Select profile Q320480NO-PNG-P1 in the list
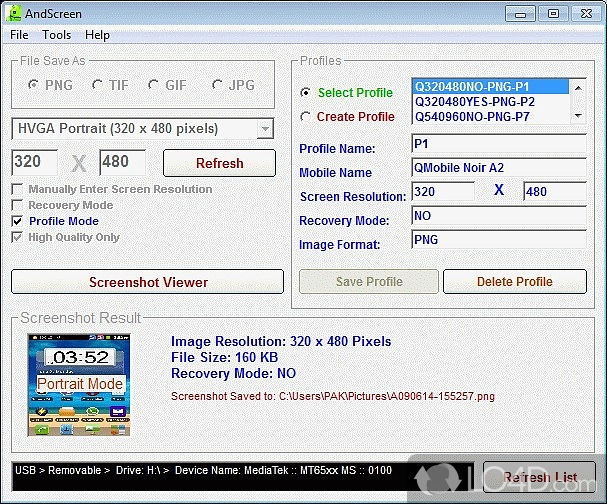The image size is (607, 504). click(490, 87)
